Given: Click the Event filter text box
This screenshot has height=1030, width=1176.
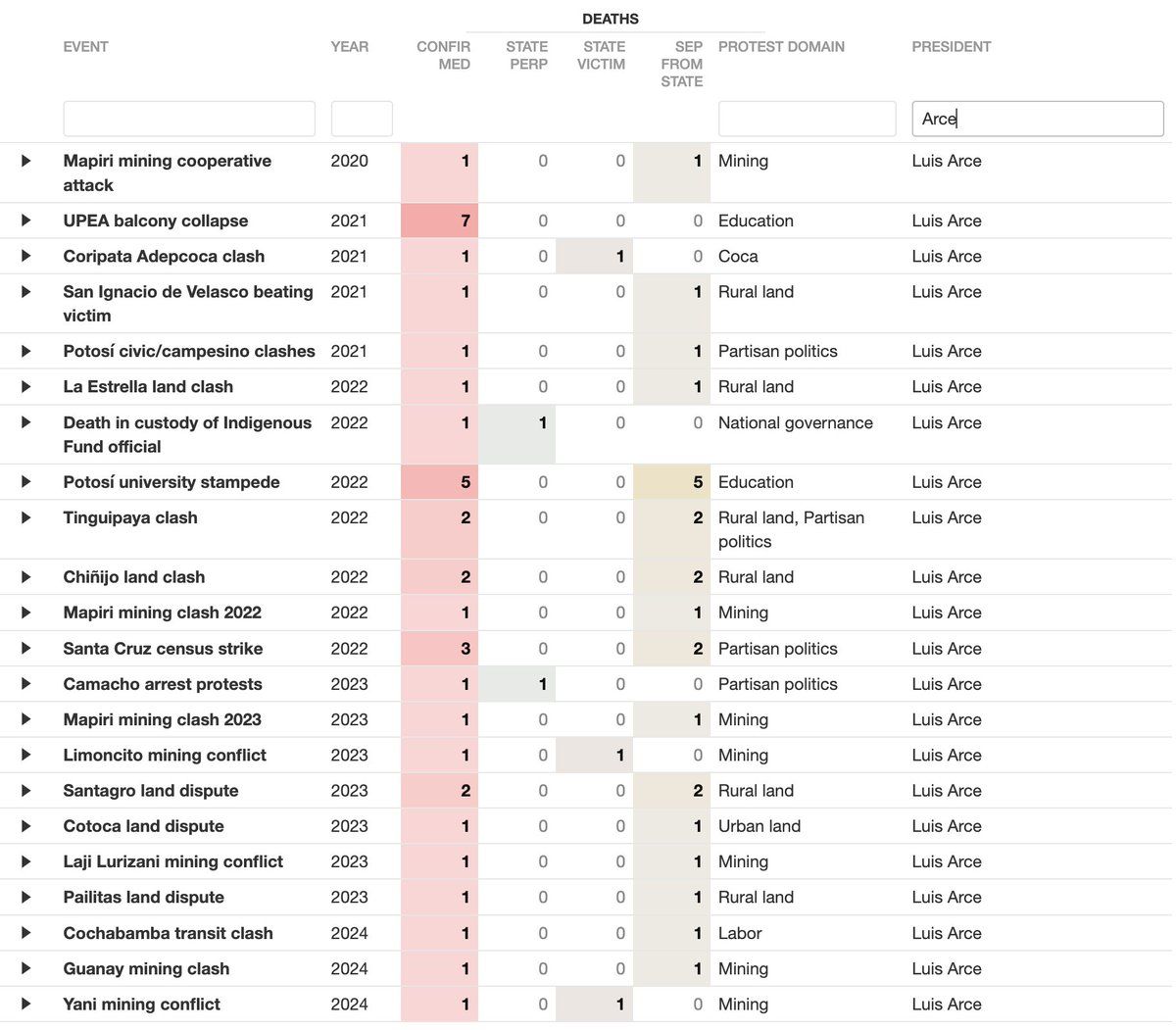Looking at the screenshot, I should 189,119.
